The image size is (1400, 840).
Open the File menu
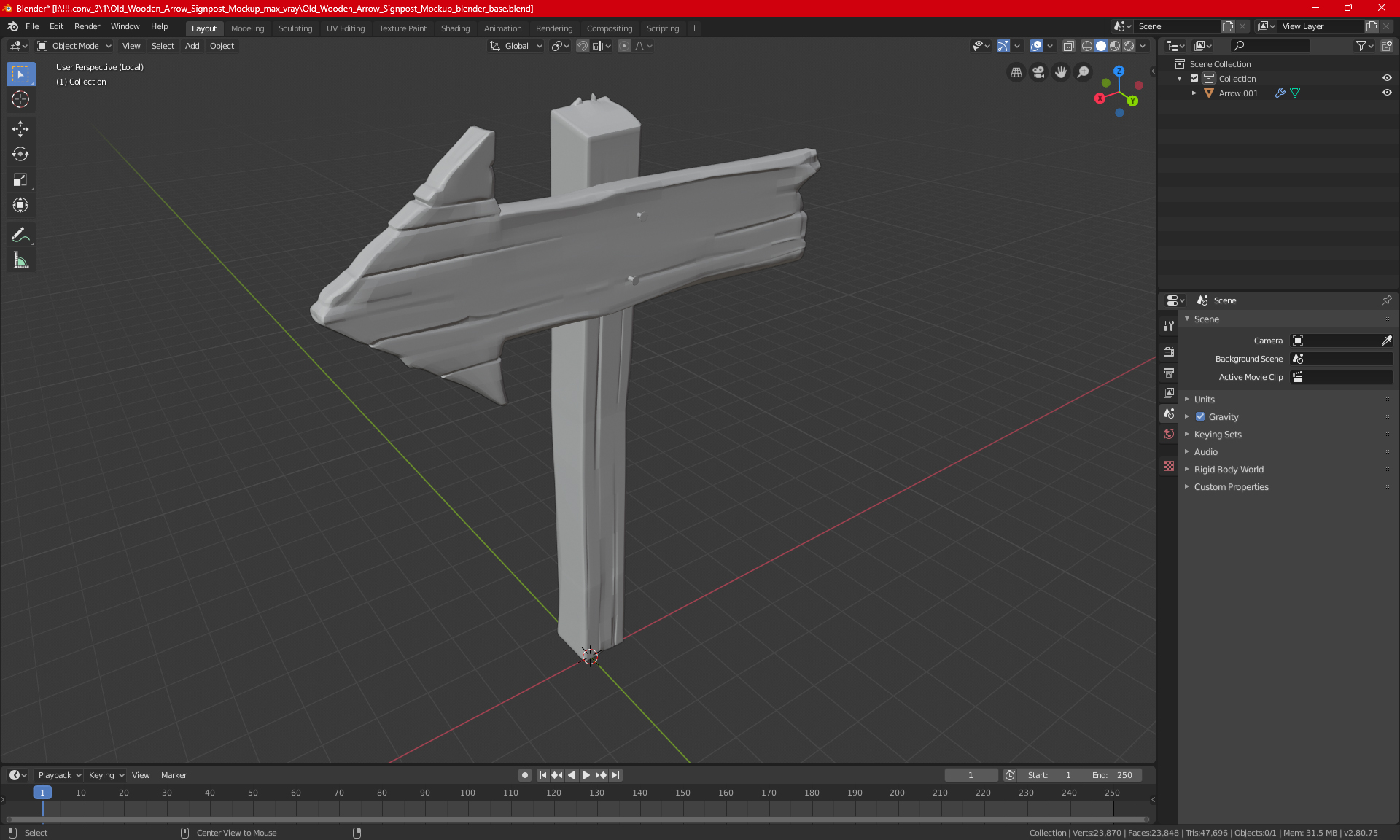(32, 26)
